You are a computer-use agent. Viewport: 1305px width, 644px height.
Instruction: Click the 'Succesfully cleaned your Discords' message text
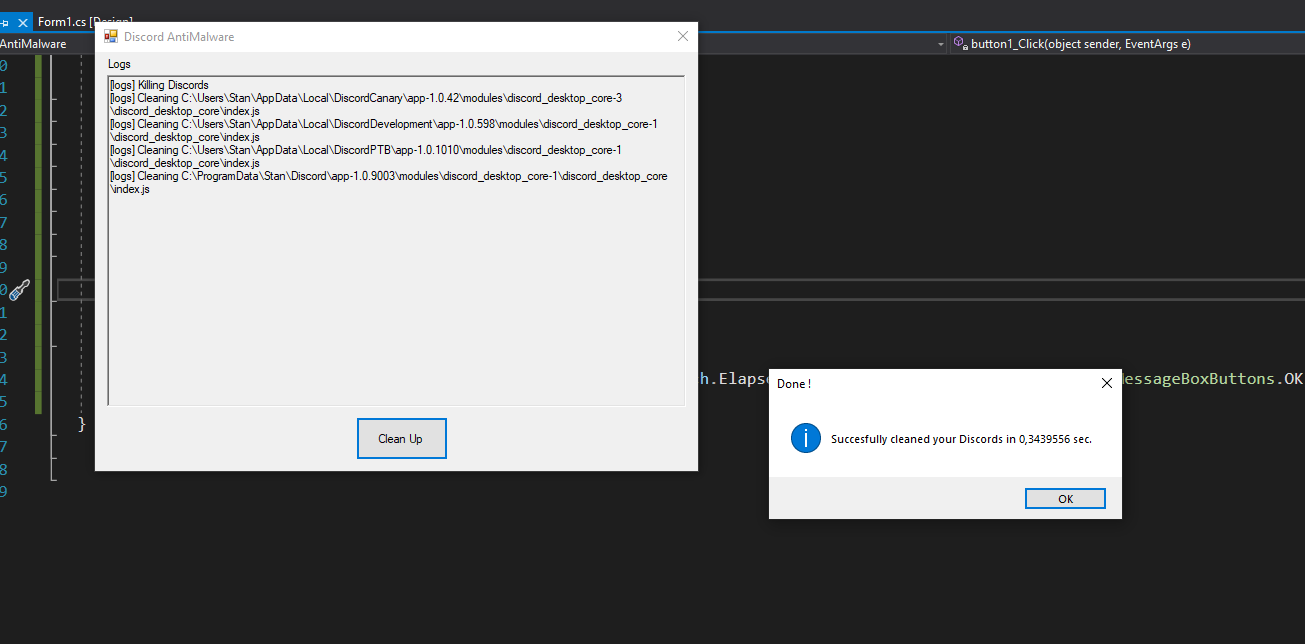pos(961,439)
